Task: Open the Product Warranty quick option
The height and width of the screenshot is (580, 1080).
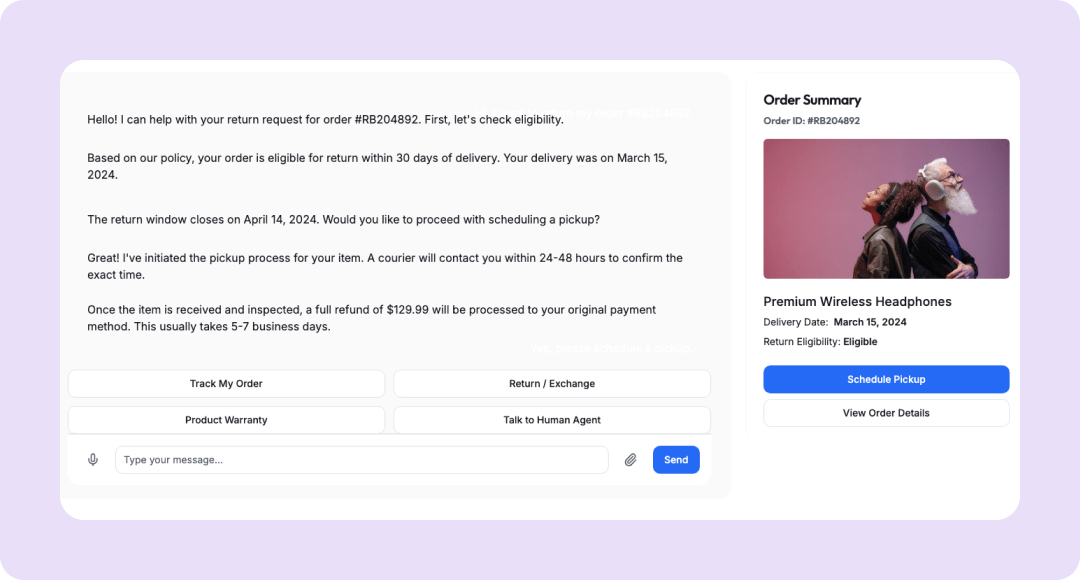Action: [226, 420]
